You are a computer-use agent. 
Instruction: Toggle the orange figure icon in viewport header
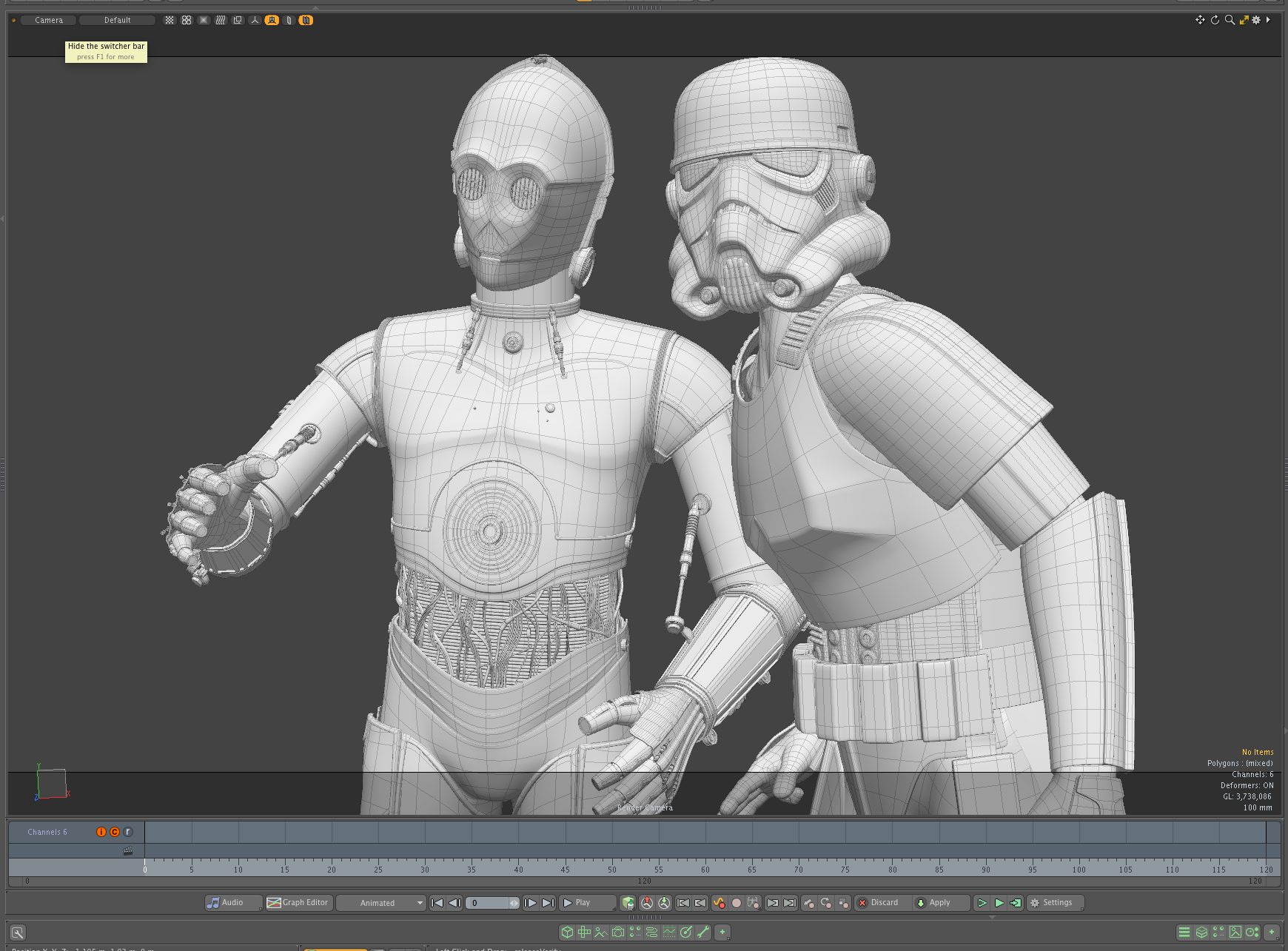272,20
